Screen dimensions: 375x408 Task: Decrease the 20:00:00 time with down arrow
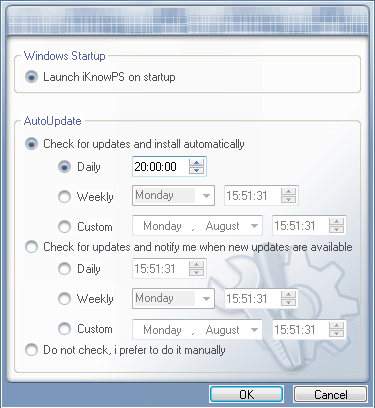click(197, 170)
